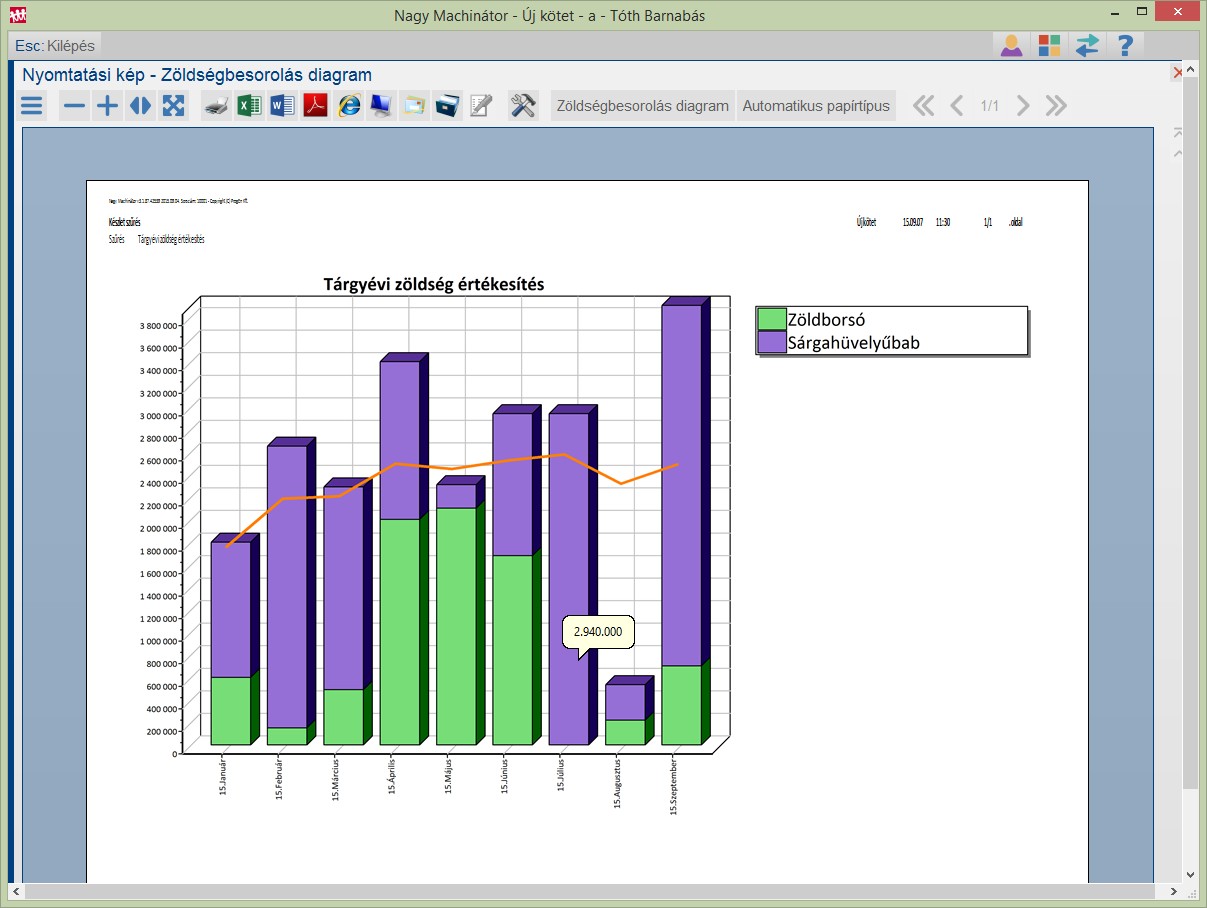Export the diagram to Word

[x=282, y=106]
